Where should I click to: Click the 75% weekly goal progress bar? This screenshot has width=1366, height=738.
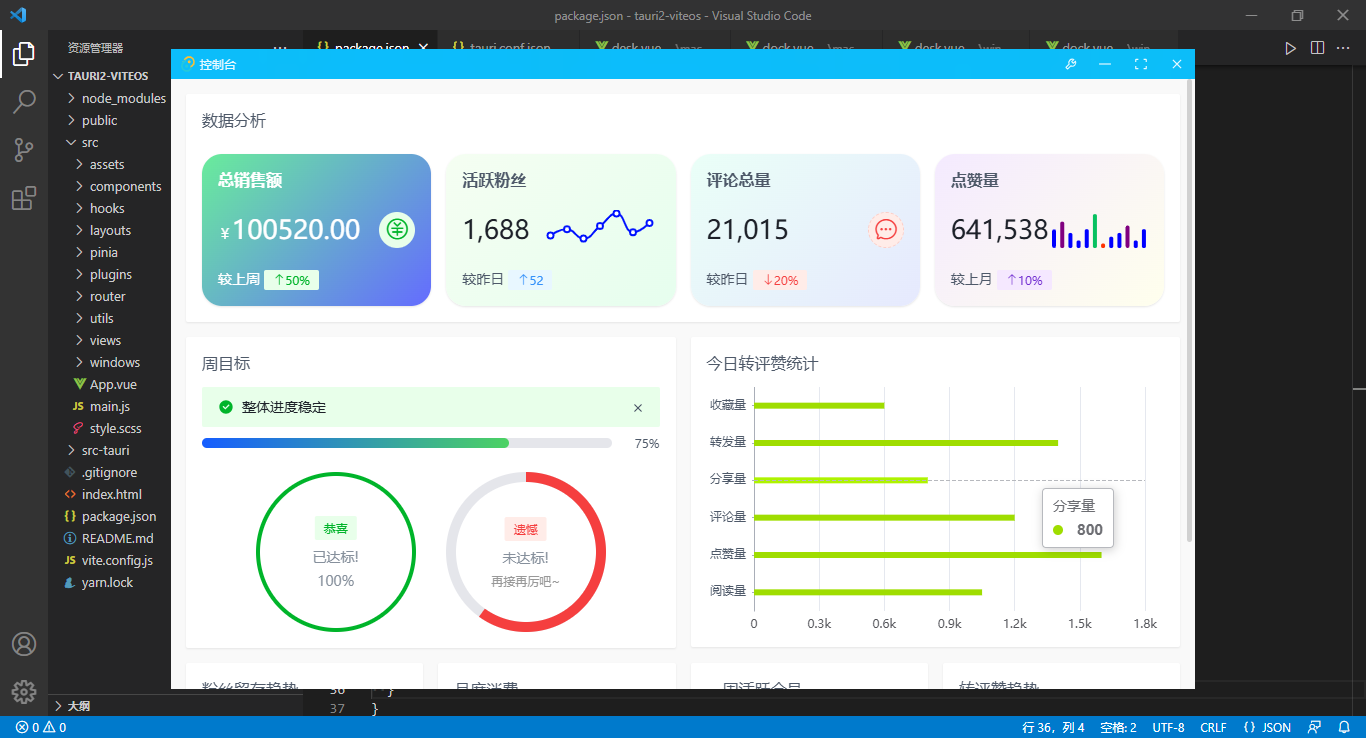click(x=407, y=442)
